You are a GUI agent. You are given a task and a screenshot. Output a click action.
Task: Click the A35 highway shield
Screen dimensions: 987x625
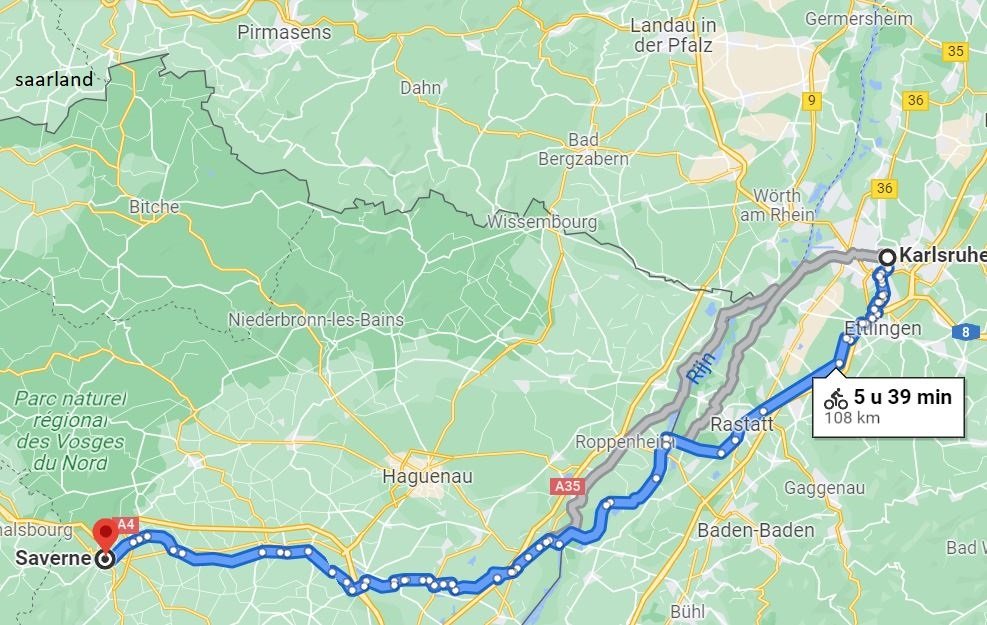(x=568, y=486)
